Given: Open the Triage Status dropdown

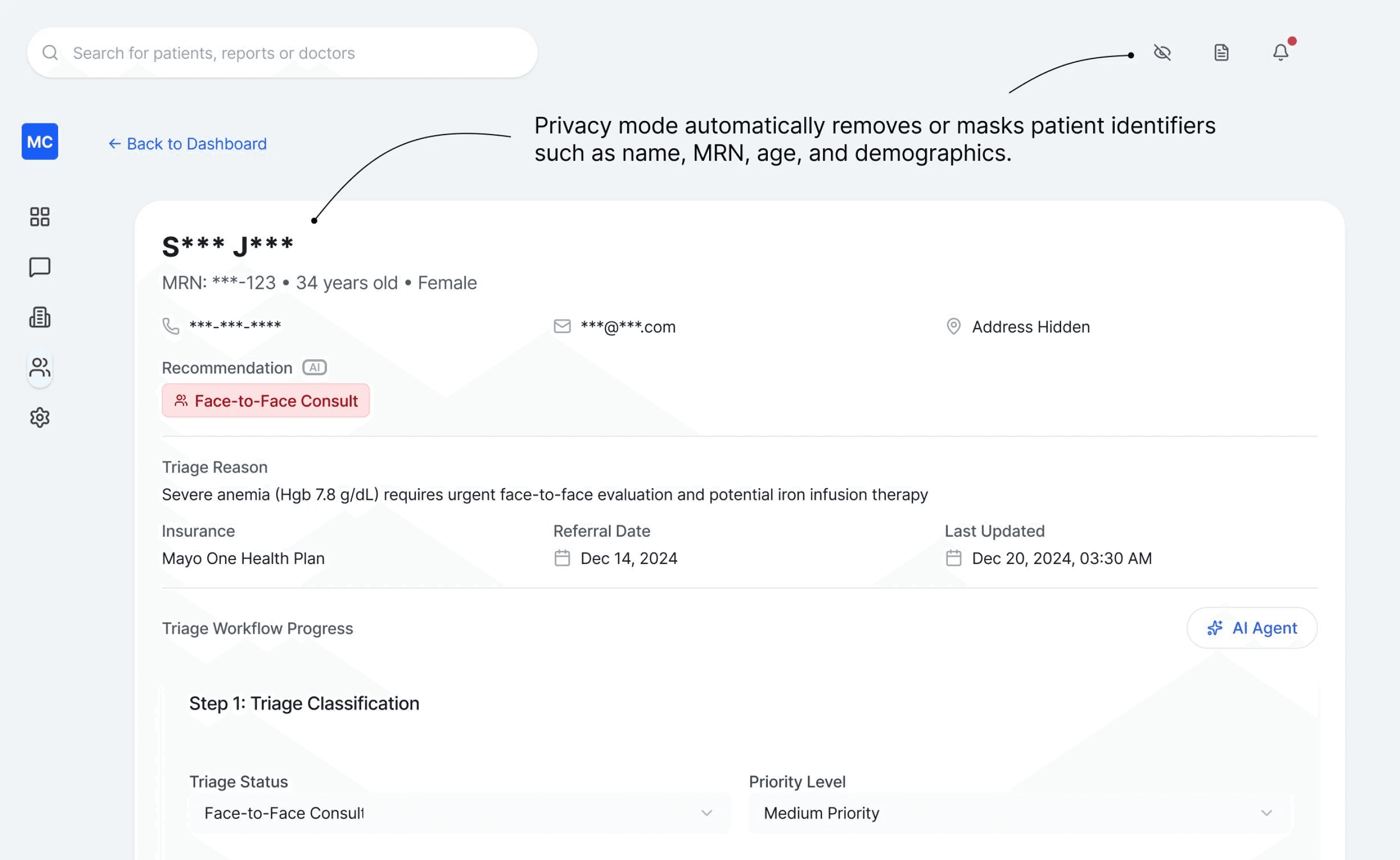Looking at the screenshot, I should pyautogui.click(x=458, y=813).
